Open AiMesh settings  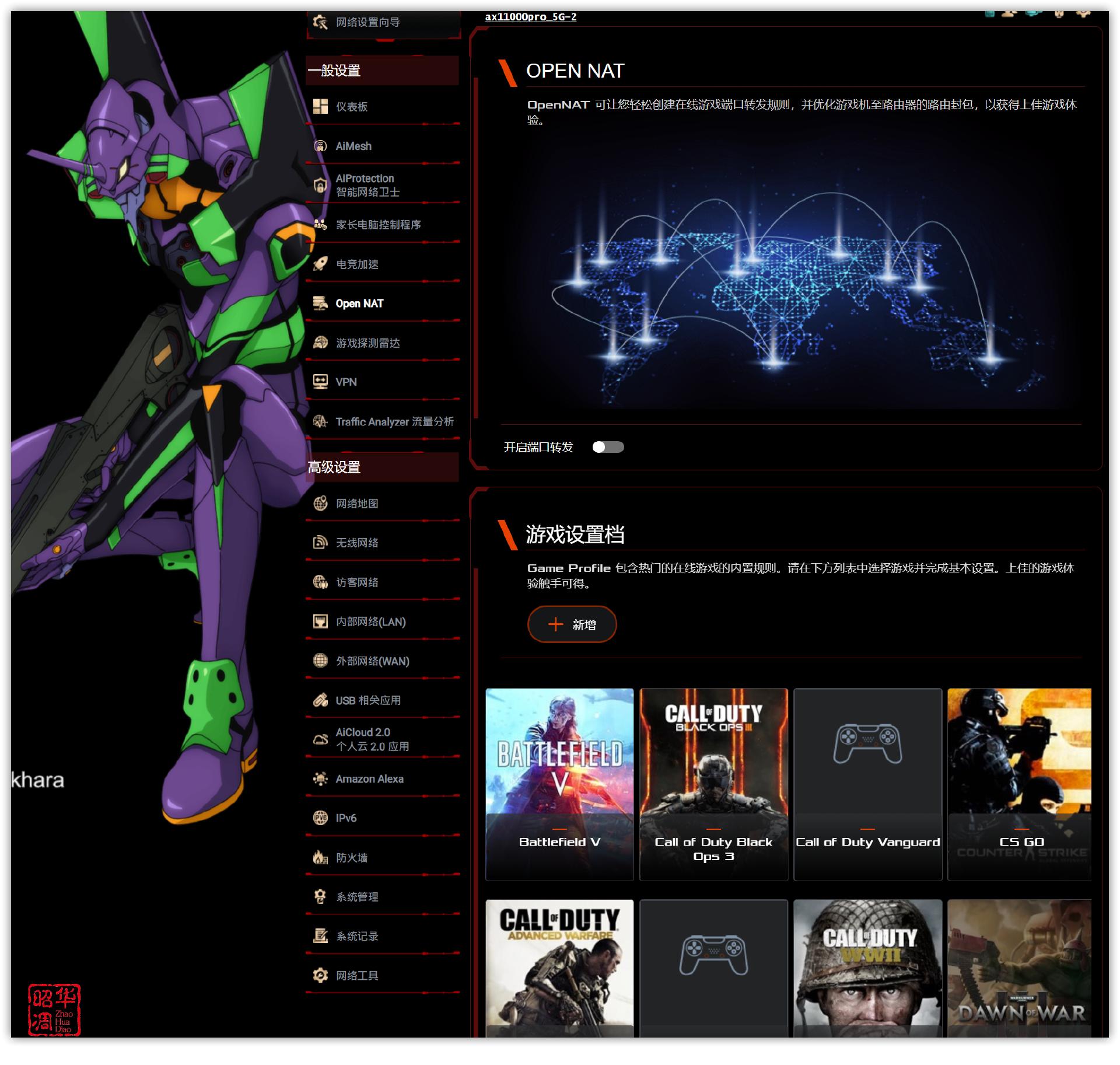pyautogui.click(x=354, y=146)
